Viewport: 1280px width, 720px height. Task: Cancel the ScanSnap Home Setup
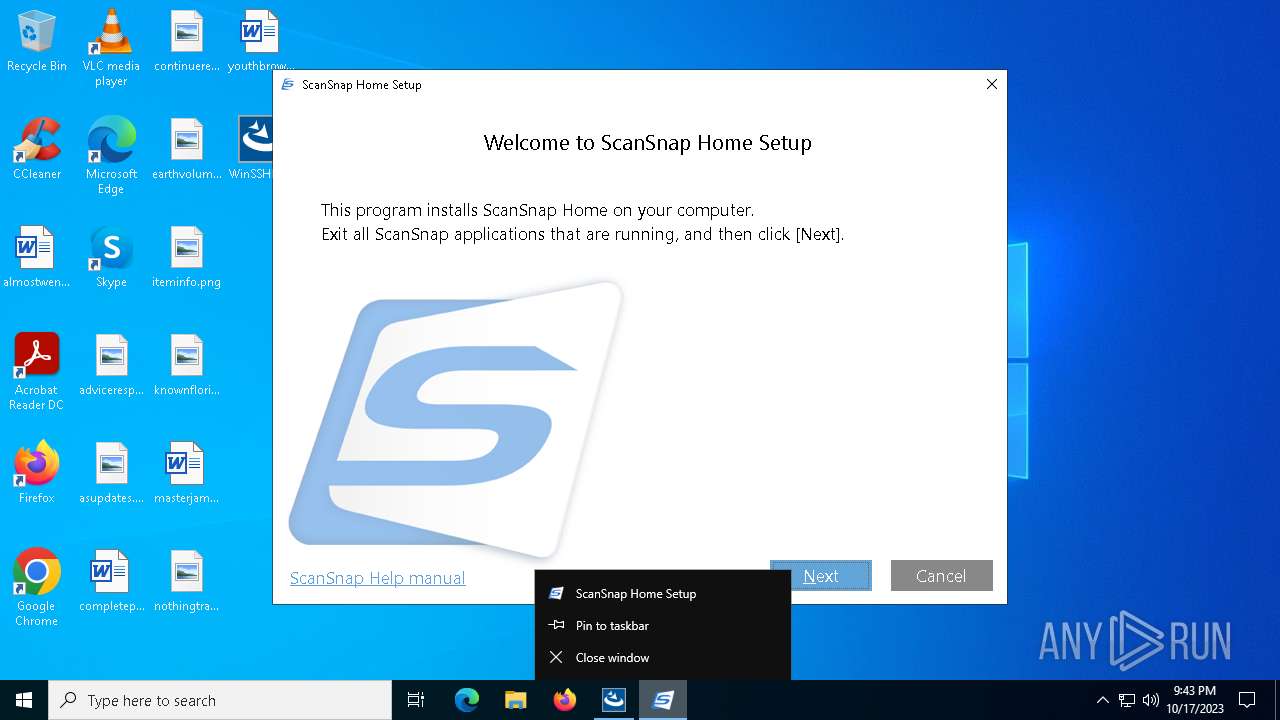(941, 576)
